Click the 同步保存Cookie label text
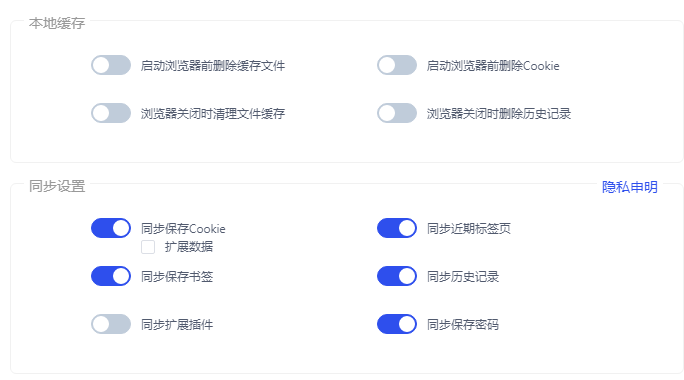 (183, 229)
